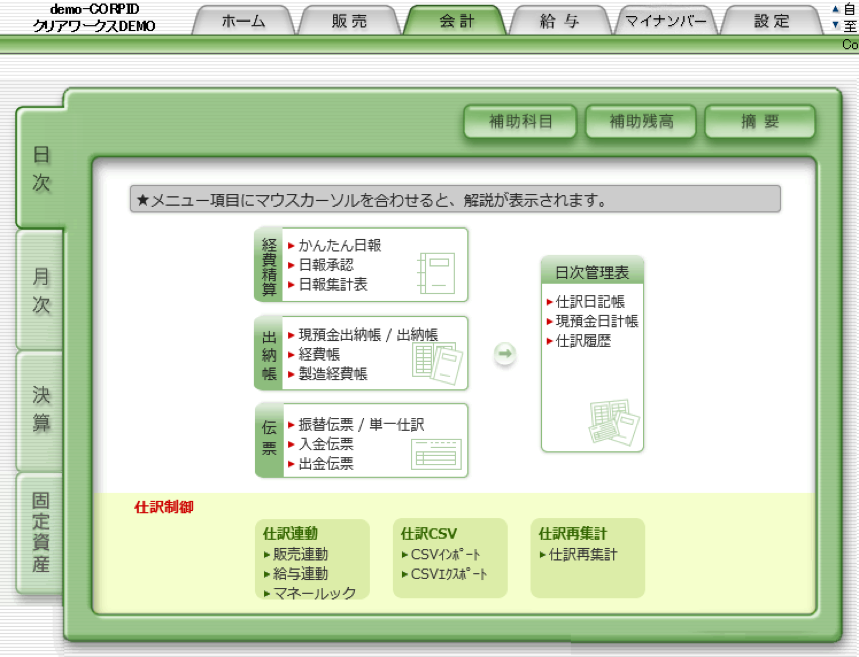Go to the マイナンバー tab

(x=665, y=21)
